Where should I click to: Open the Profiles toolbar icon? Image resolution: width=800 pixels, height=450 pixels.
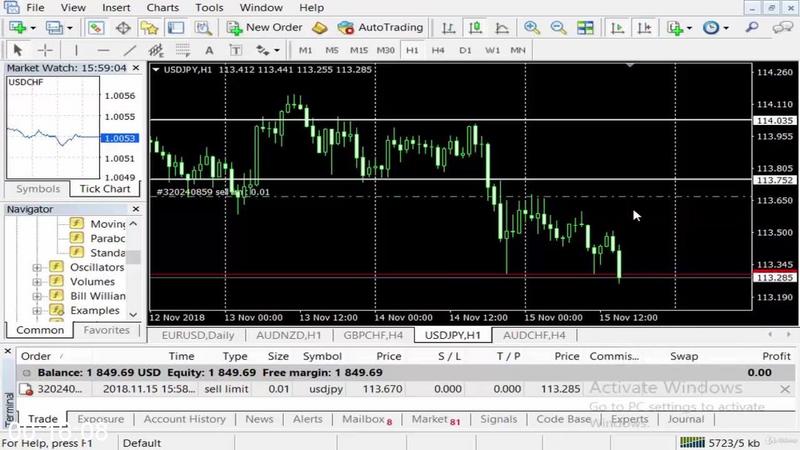[54, 28]
